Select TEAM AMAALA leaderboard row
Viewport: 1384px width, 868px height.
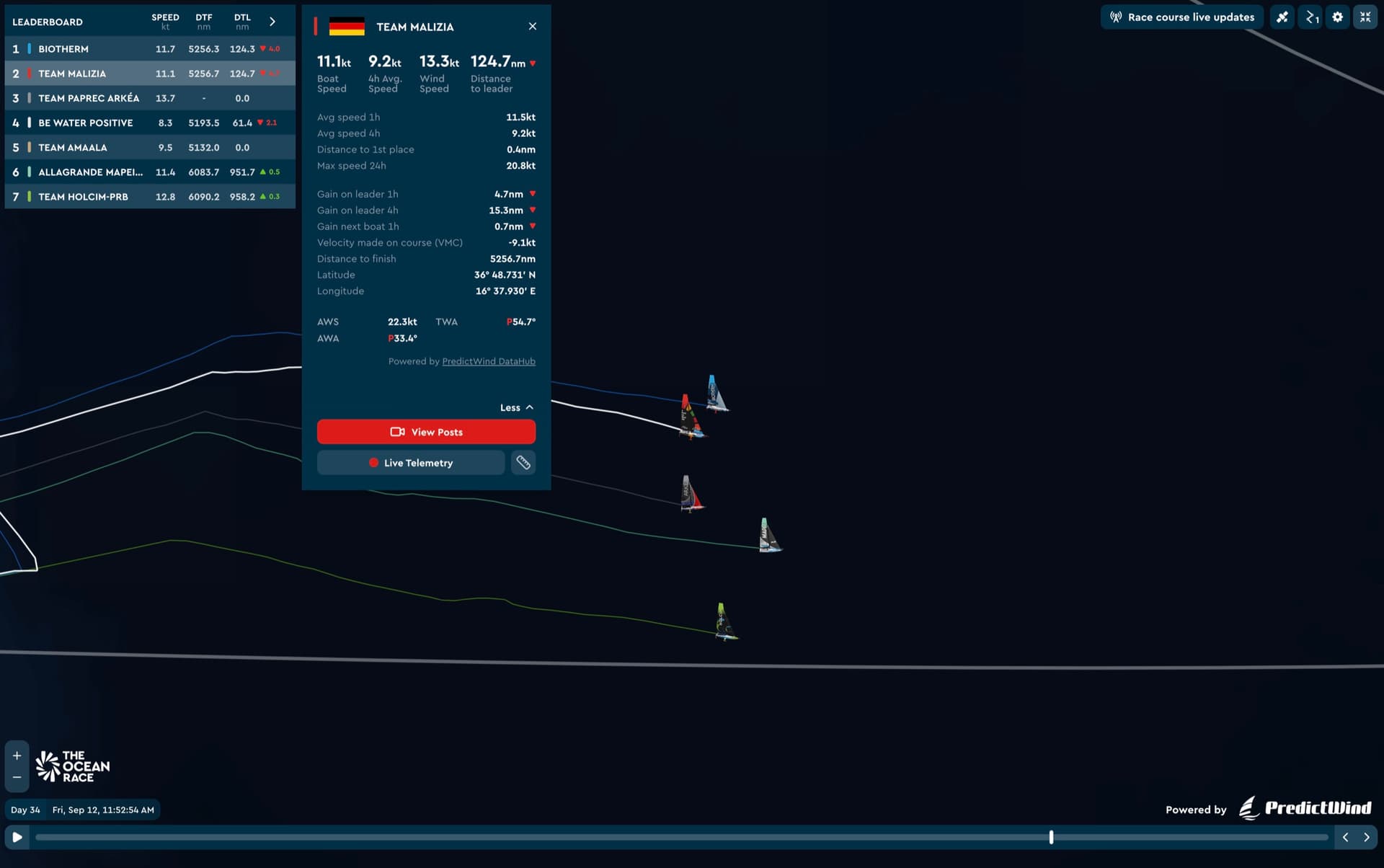point(150,147)
